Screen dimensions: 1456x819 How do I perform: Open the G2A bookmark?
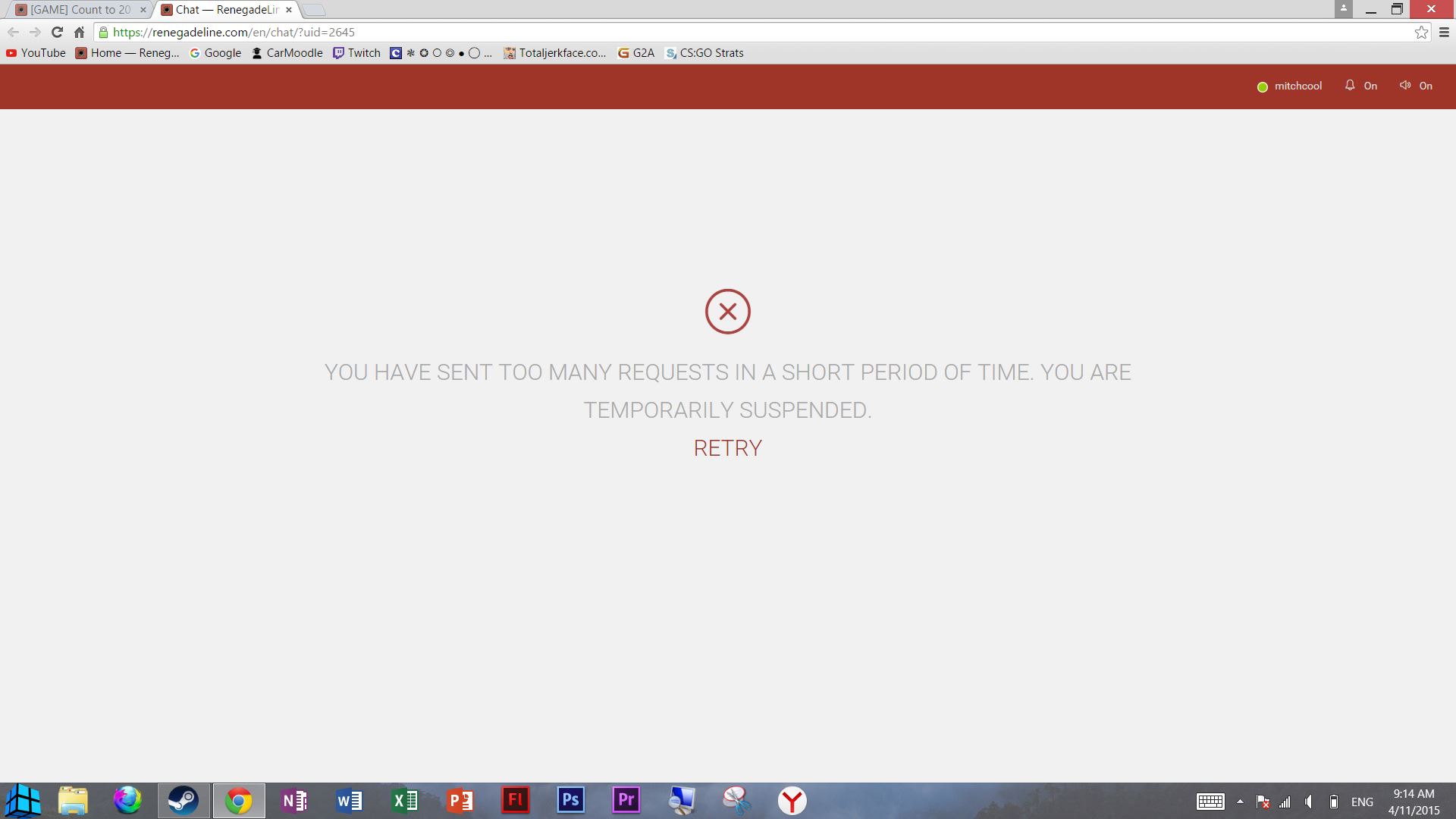point(636,53)
